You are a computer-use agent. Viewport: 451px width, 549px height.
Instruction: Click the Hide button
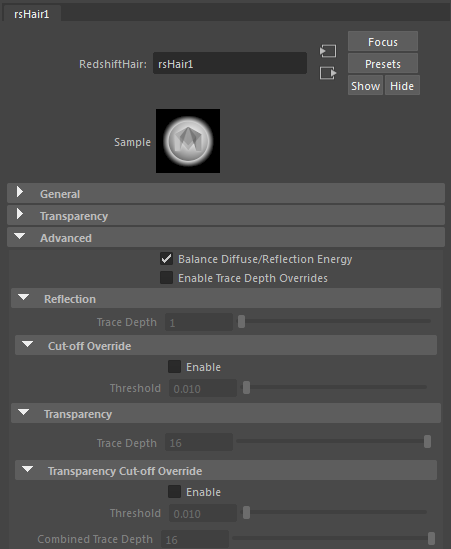[402, 85]
